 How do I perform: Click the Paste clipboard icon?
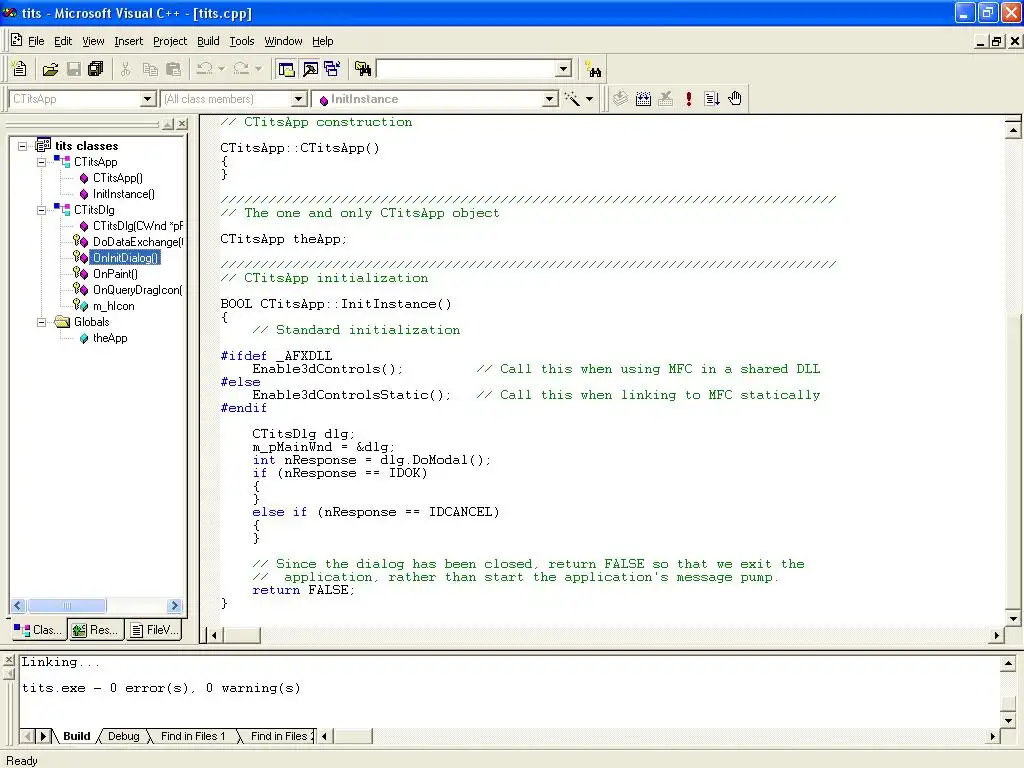pos(173,69)
